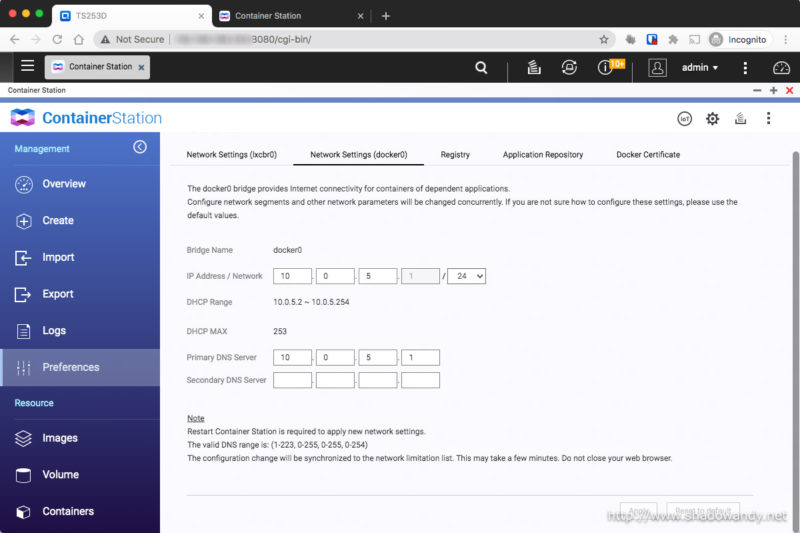The image size is (800, 533).
Task: Open the notifications icon with 10+ badge
Action: [606, 67]
